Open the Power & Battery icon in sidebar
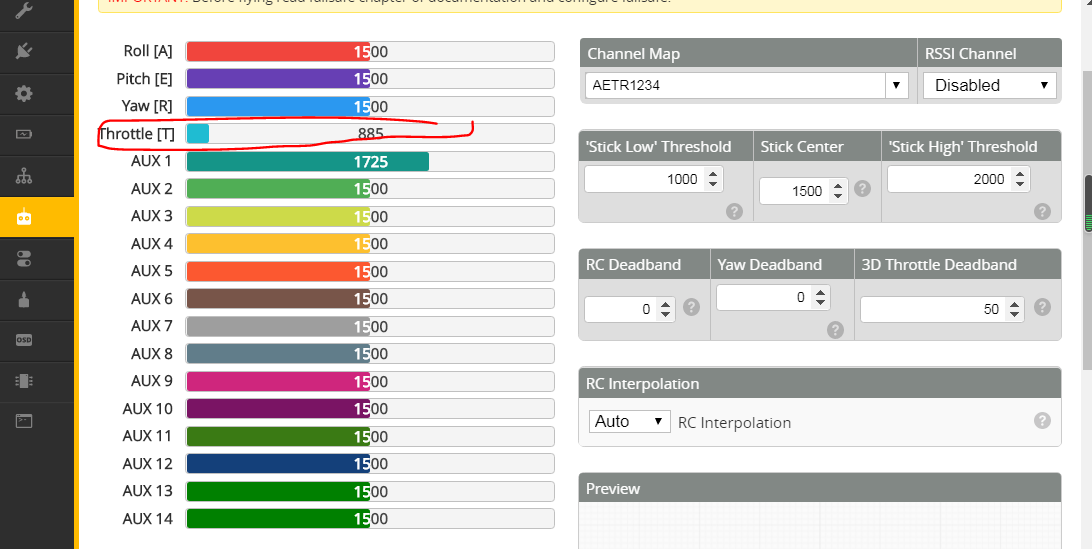1092x549 pixels. pos(24,134)
